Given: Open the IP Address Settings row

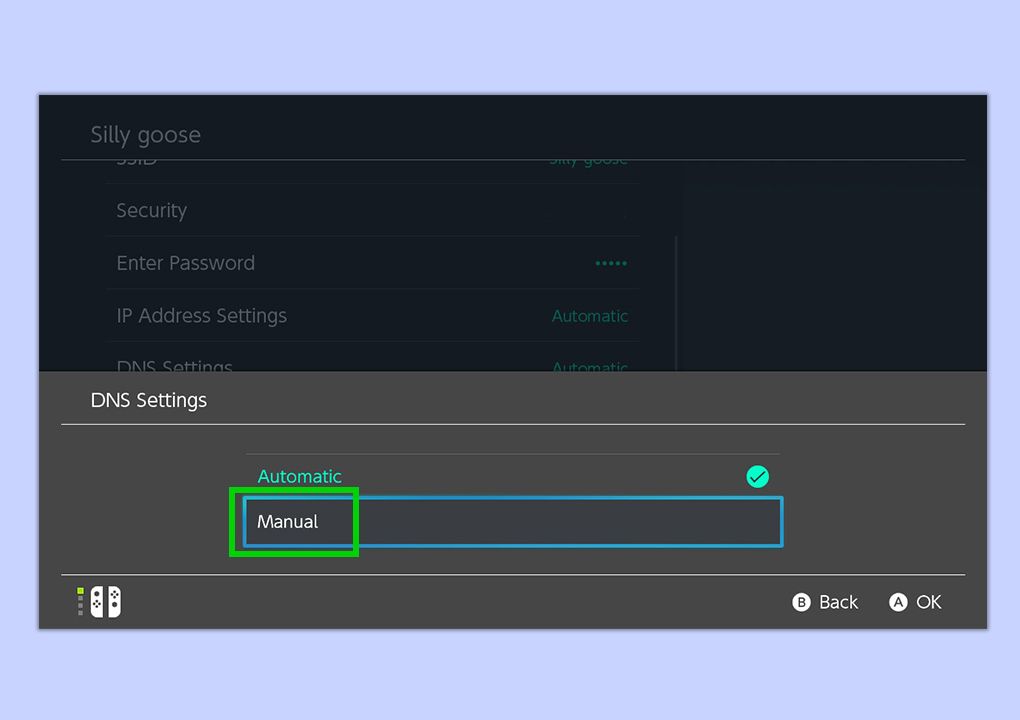Looking at the screenshot, I should pos(370,315).
